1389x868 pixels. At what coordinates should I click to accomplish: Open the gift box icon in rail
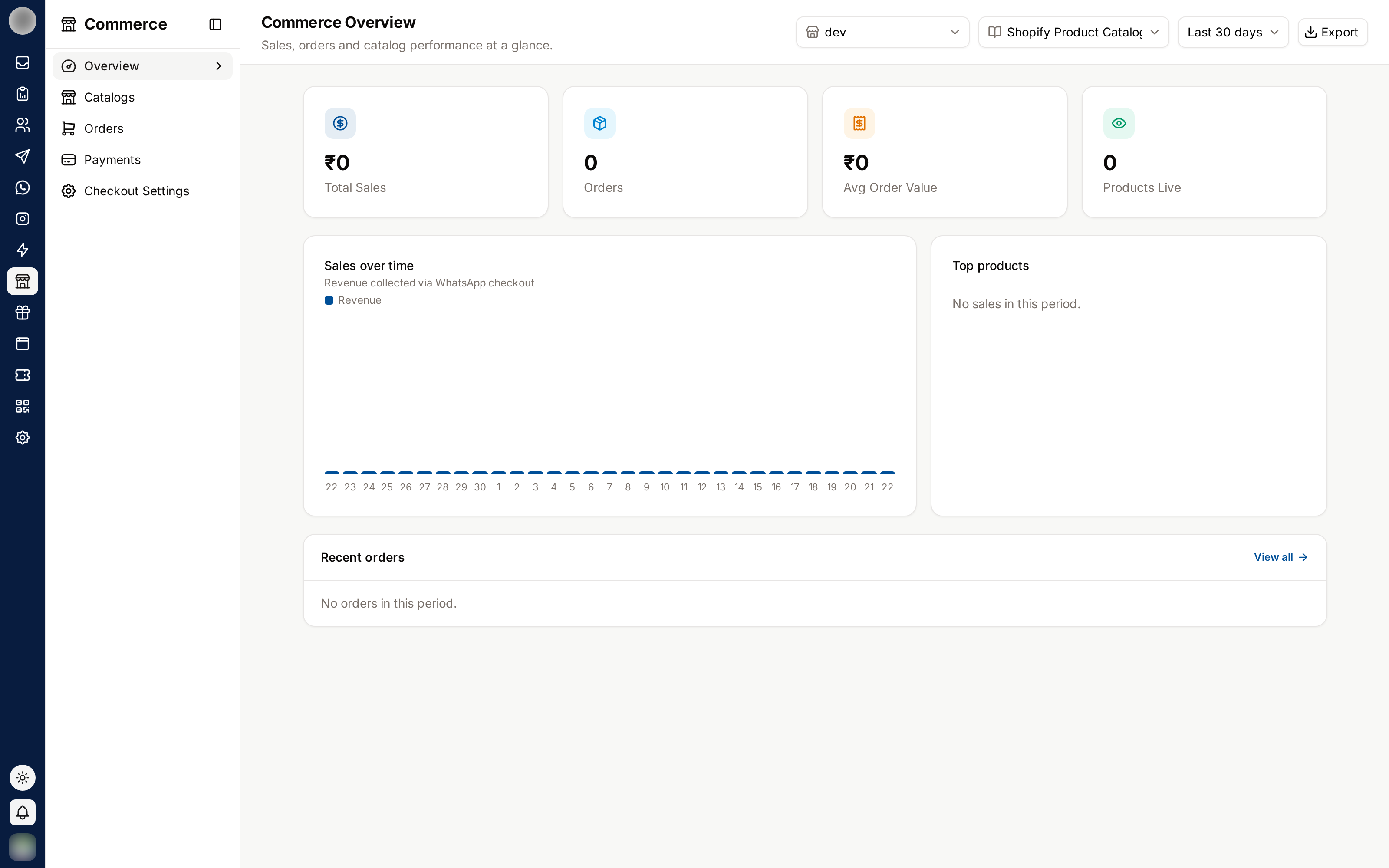click(23, 313)
